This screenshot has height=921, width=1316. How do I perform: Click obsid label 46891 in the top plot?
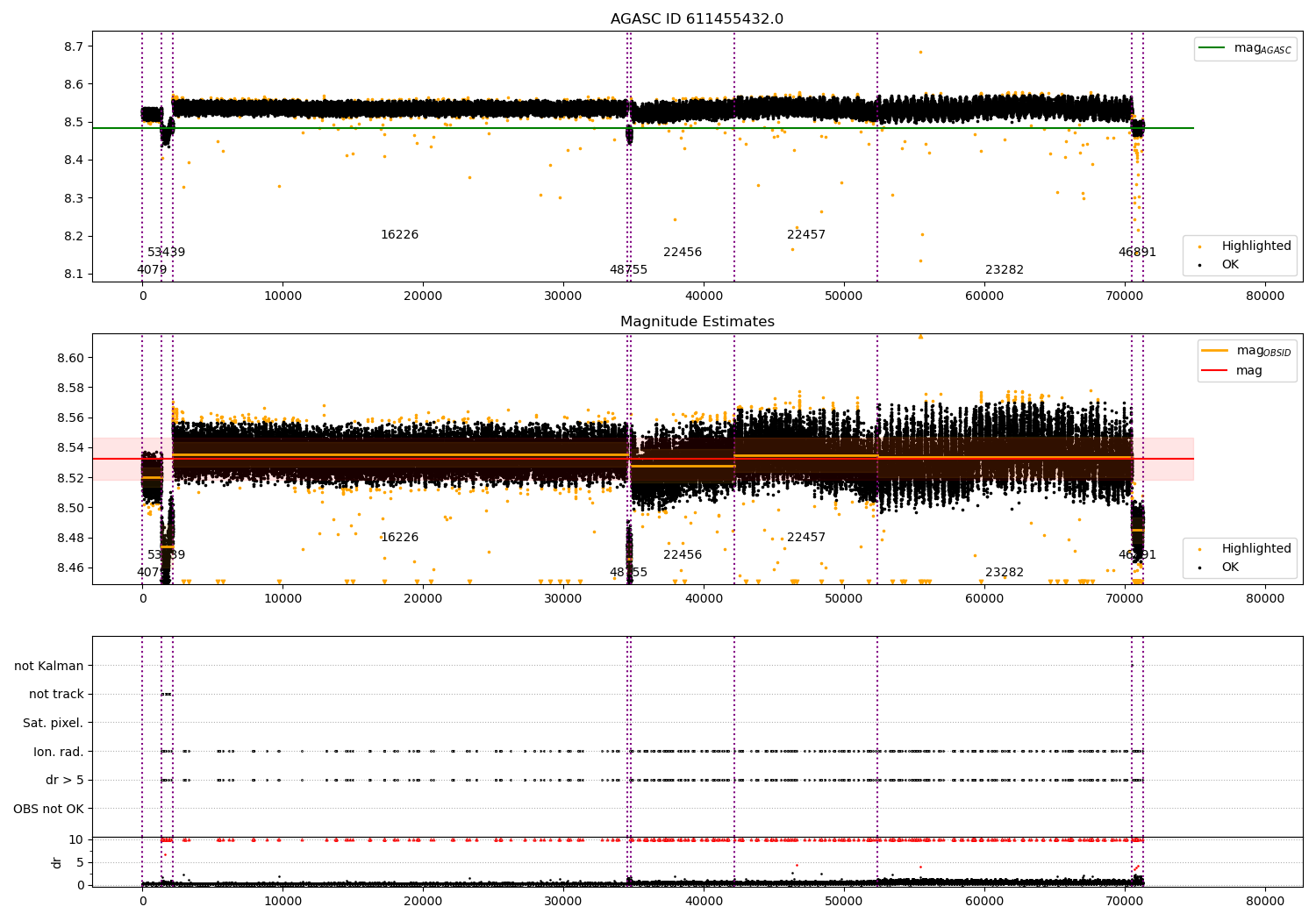click(x=1137, y=253)
